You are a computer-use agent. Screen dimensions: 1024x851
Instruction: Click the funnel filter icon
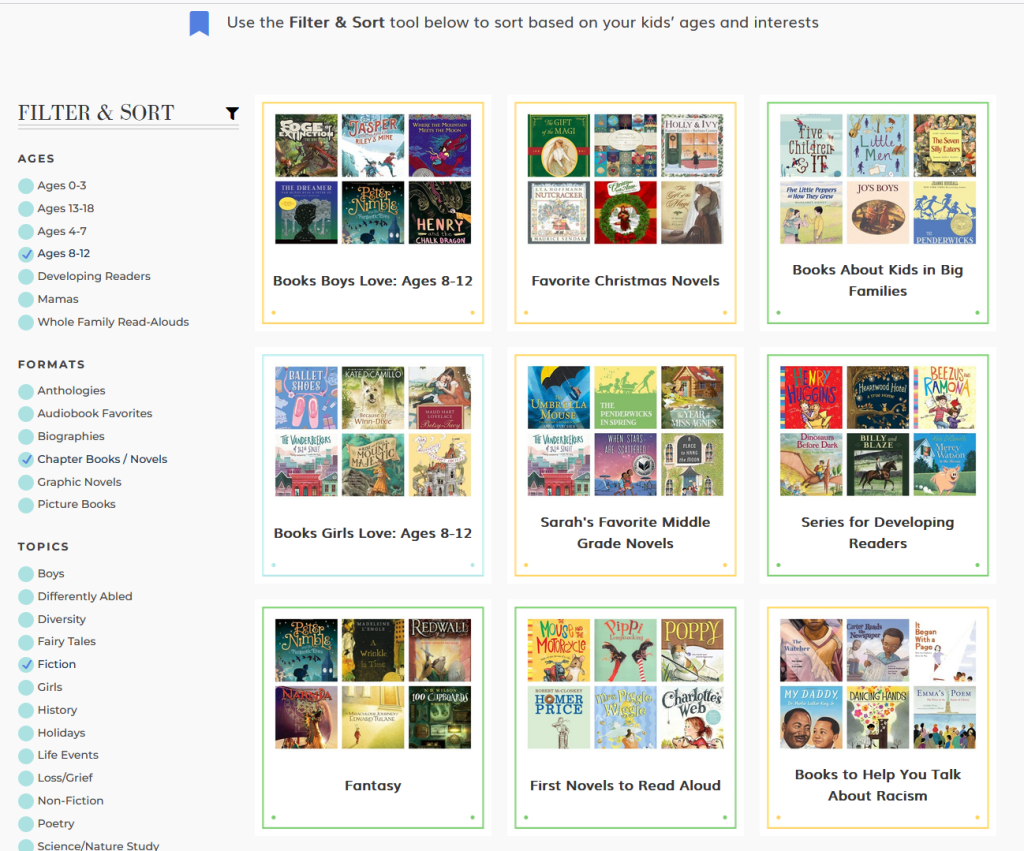point(232,114)
